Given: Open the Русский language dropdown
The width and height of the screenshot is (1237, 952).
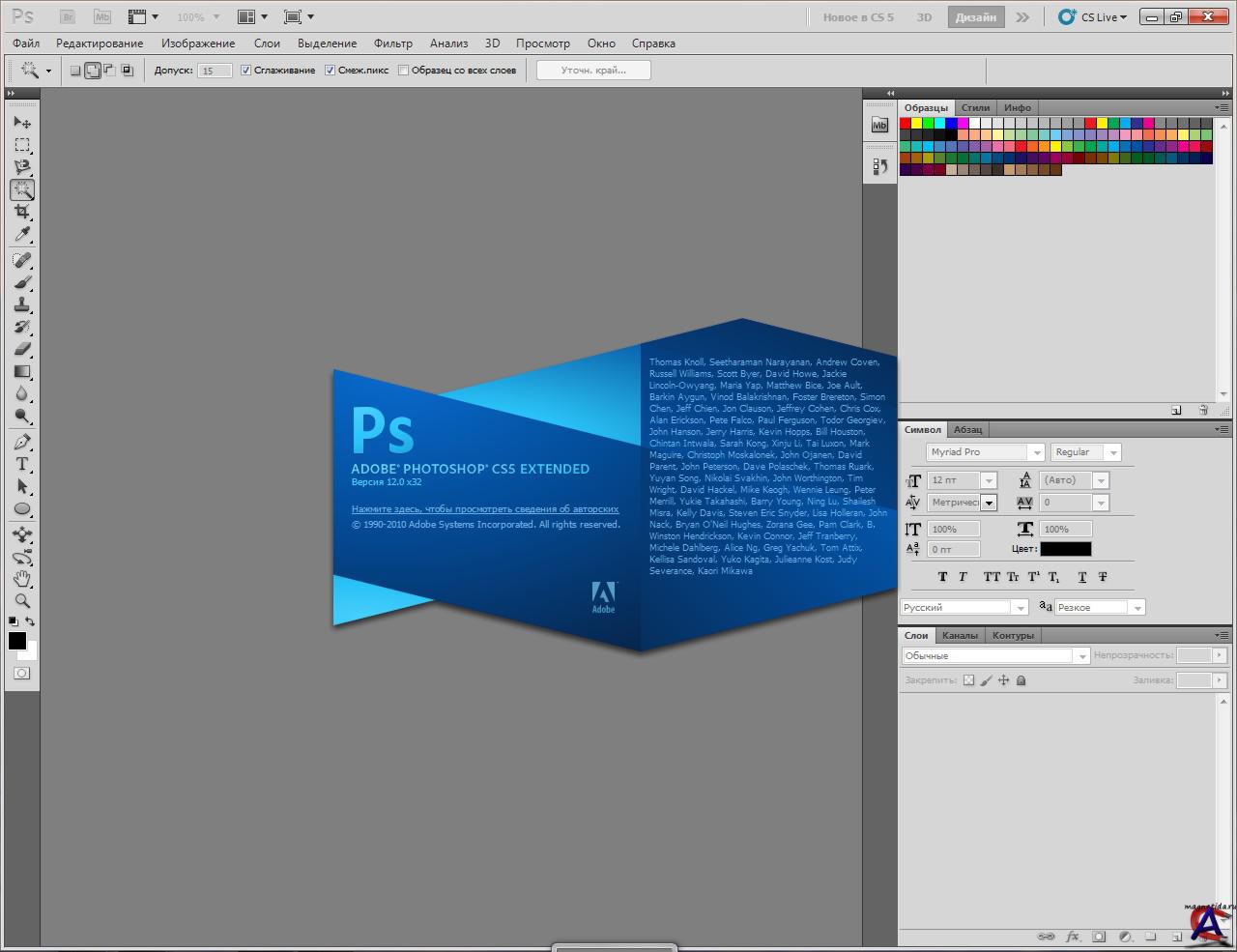Looking at the screenshot, I should pos(1020,608).
